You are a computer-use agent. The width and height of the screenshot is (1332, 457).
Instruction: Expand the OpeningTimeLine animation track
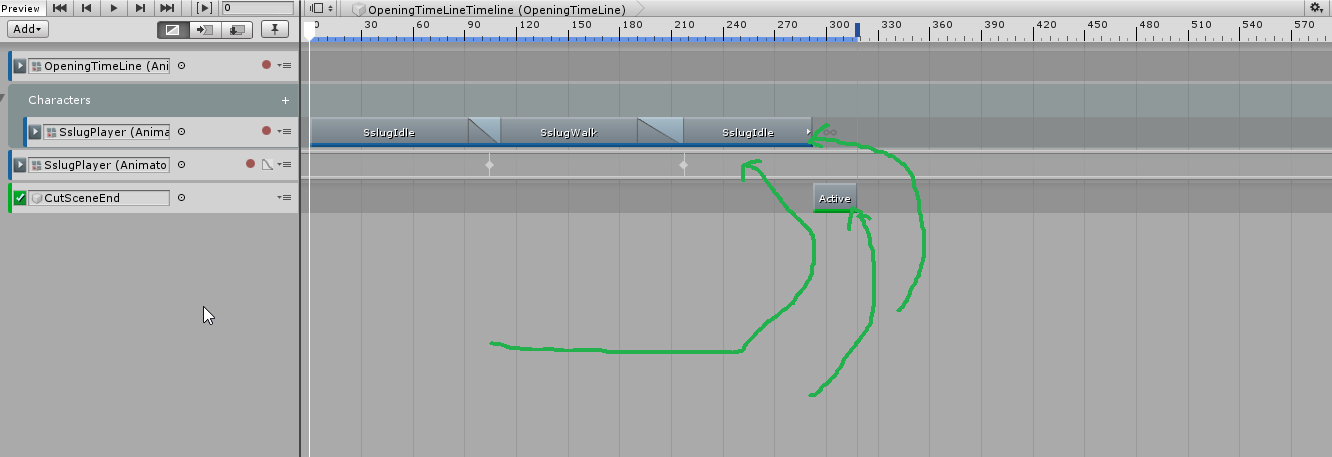tap(19, 66)
